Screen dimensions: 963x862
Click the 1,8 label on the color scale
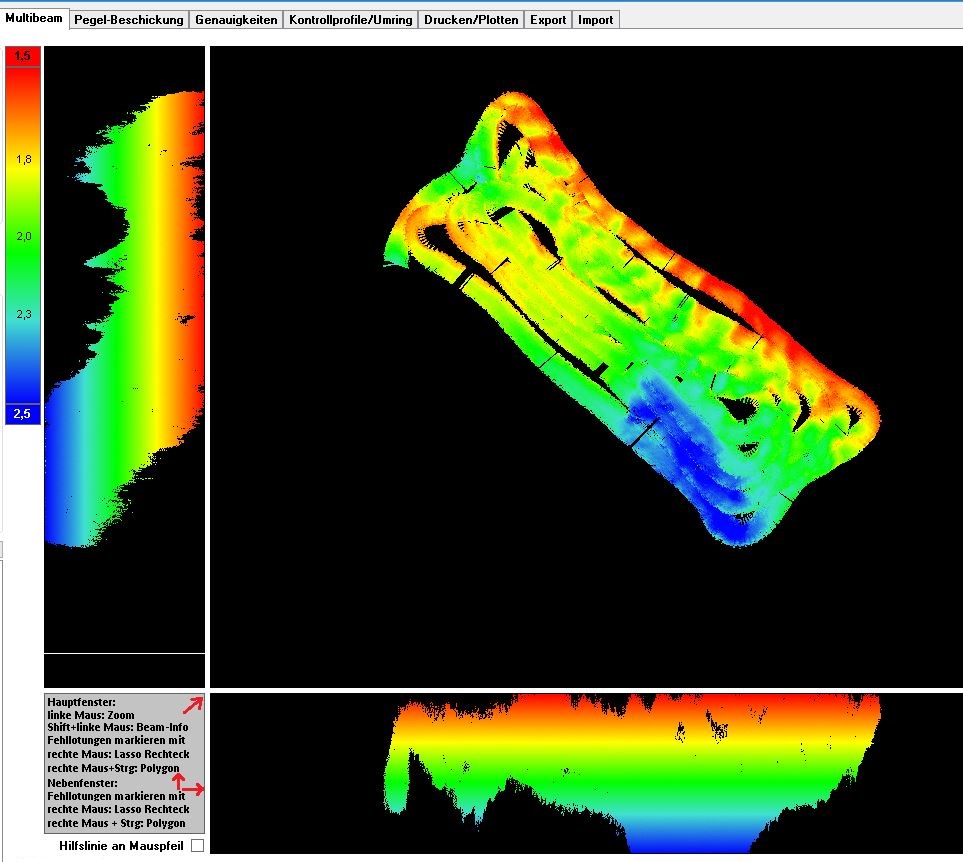click(22, 159)
